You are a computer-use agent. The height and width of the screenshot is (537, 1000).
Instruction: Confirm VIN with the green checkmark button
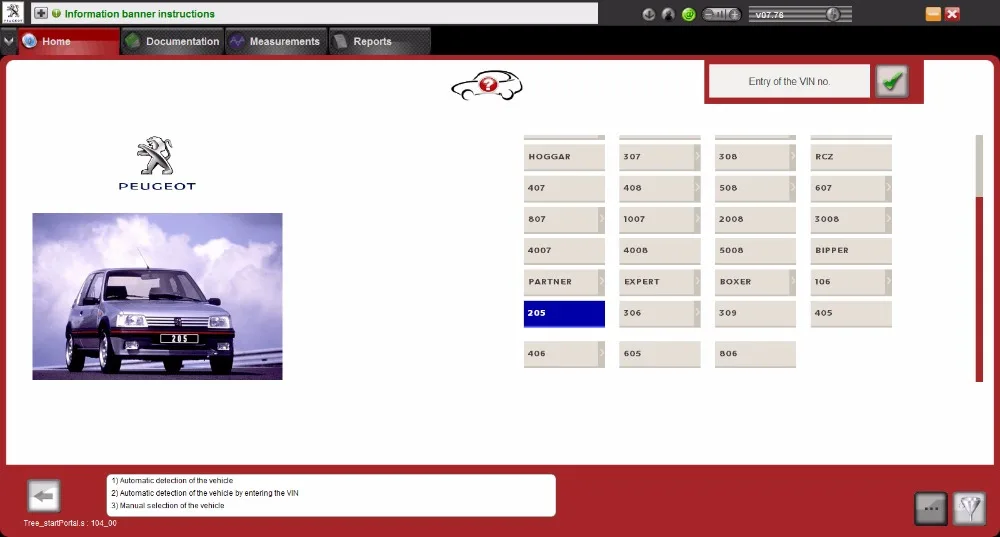[892, 81]
